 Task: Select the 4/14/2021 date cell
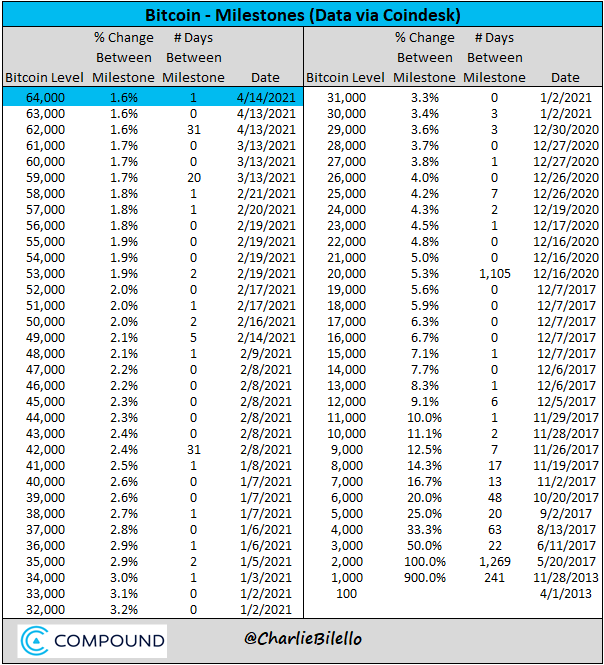coord(266,98)
